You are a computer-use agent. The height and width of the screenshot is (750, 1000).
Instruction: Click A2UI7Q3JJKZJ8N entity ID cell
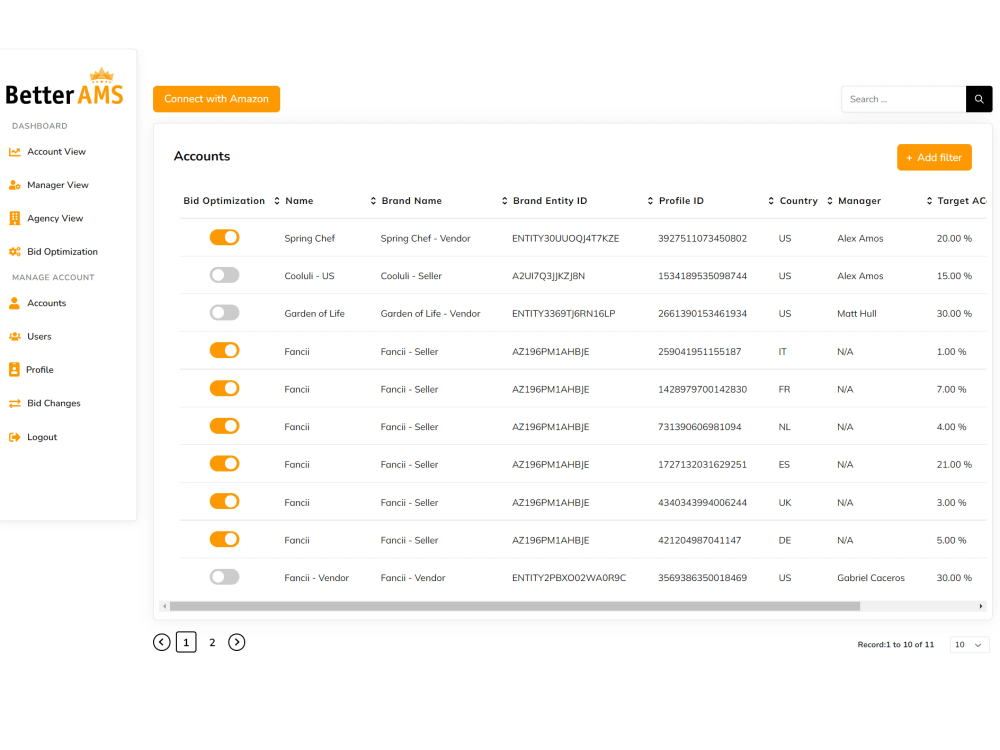(x=548, y=276)
